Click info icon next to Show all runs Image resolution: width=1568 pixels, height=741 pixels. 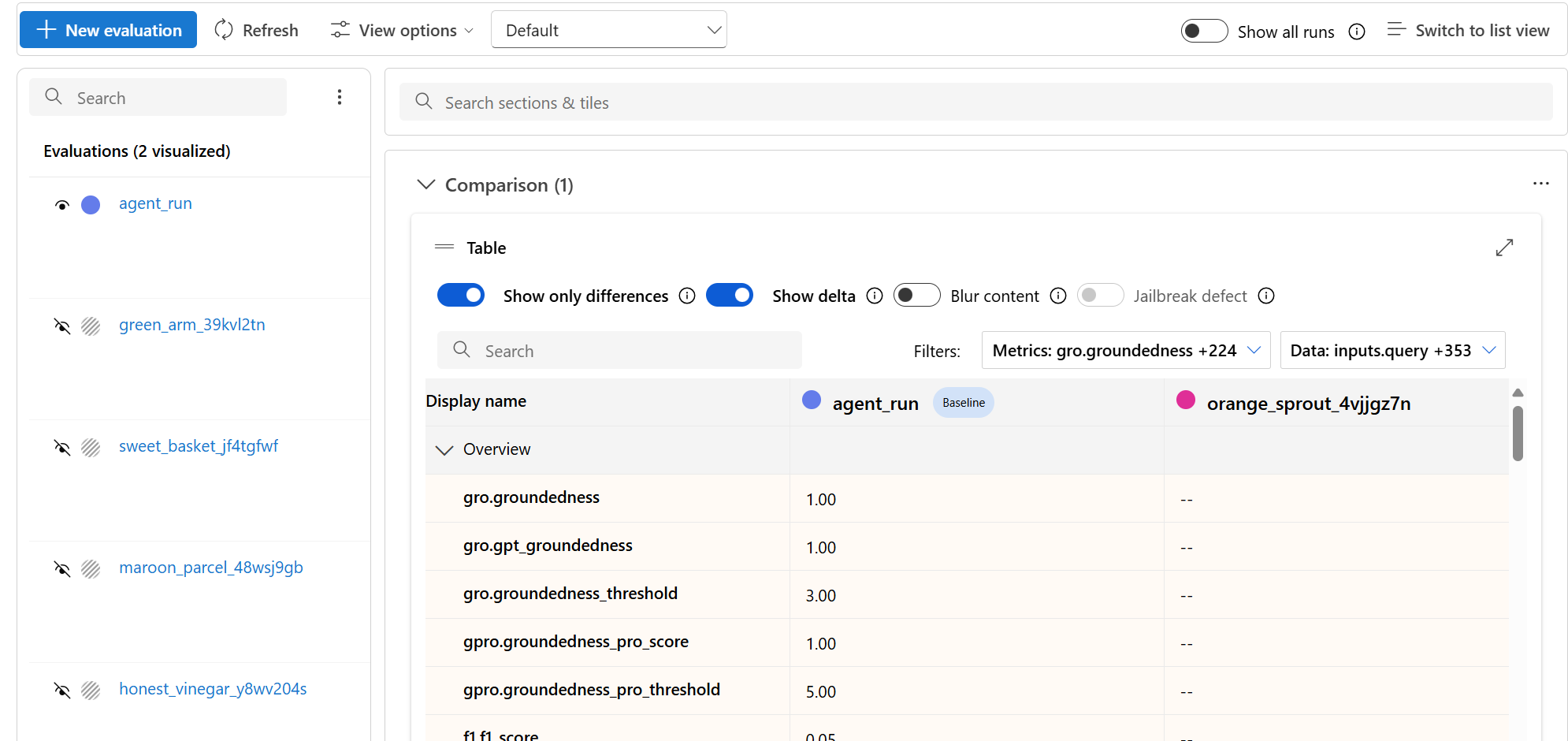pyautogui.click(x=1357, y=32)
